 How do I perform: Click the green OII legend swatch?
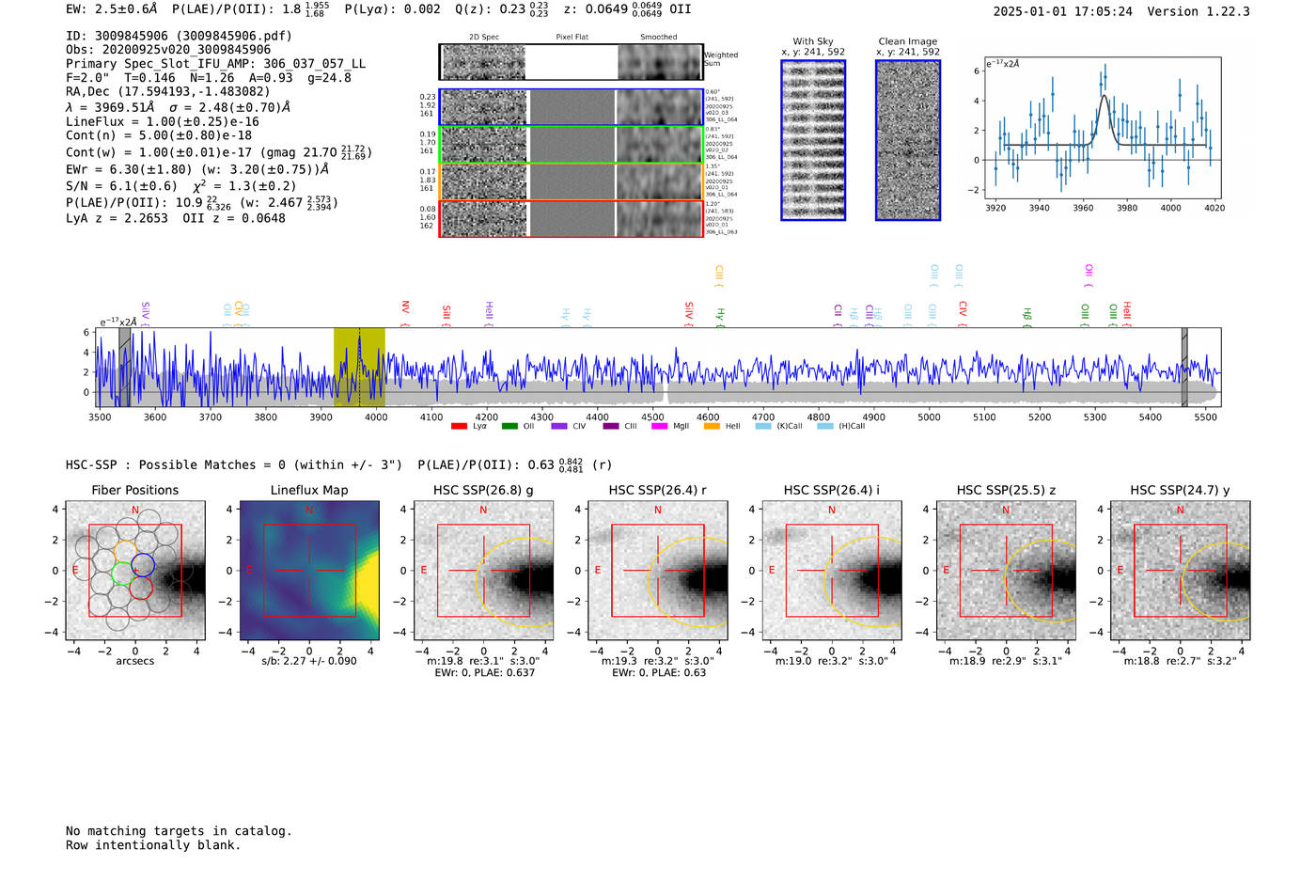tap(509, 427)
